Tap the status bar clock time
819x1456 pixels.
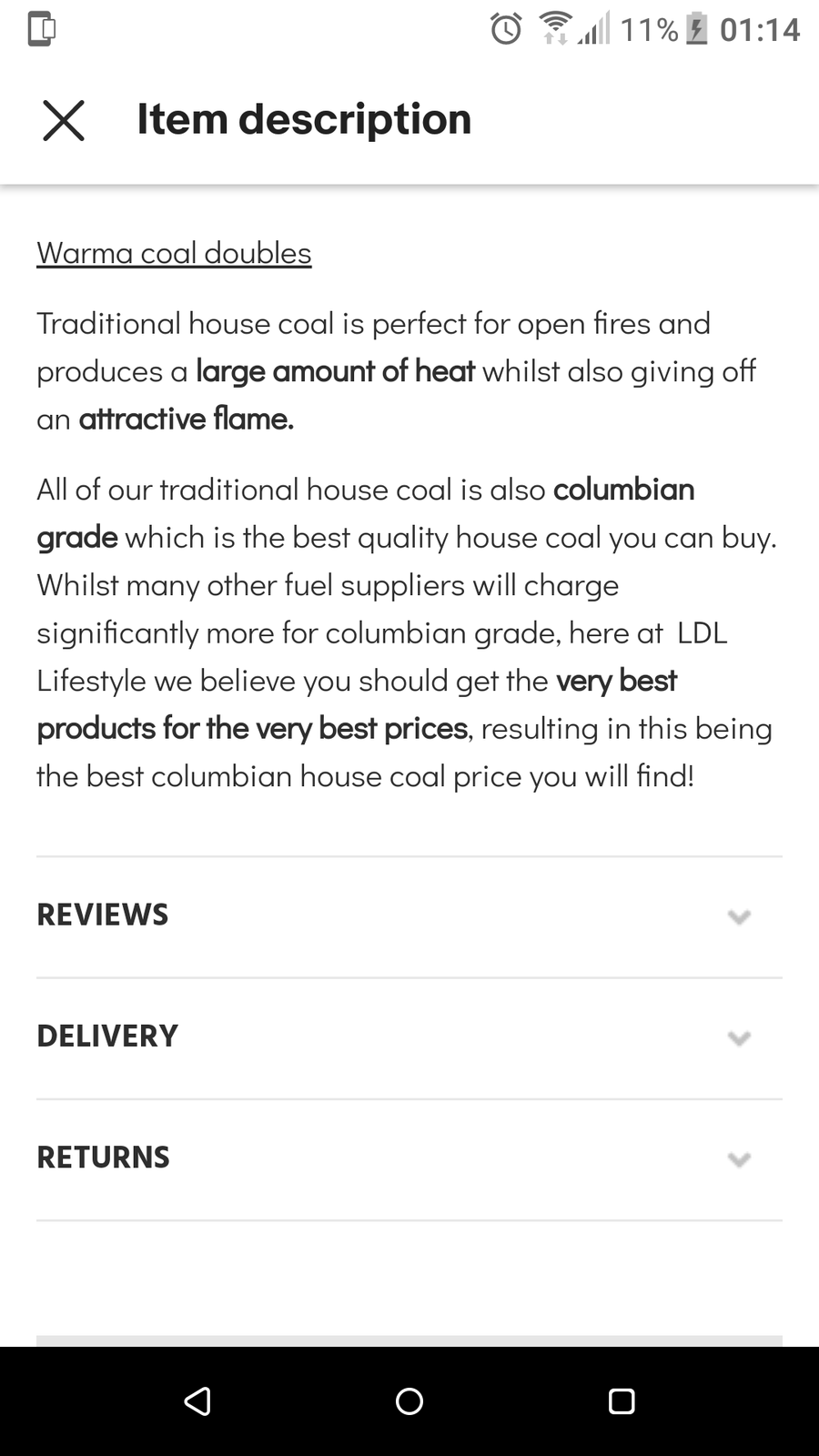click(760, 30)
